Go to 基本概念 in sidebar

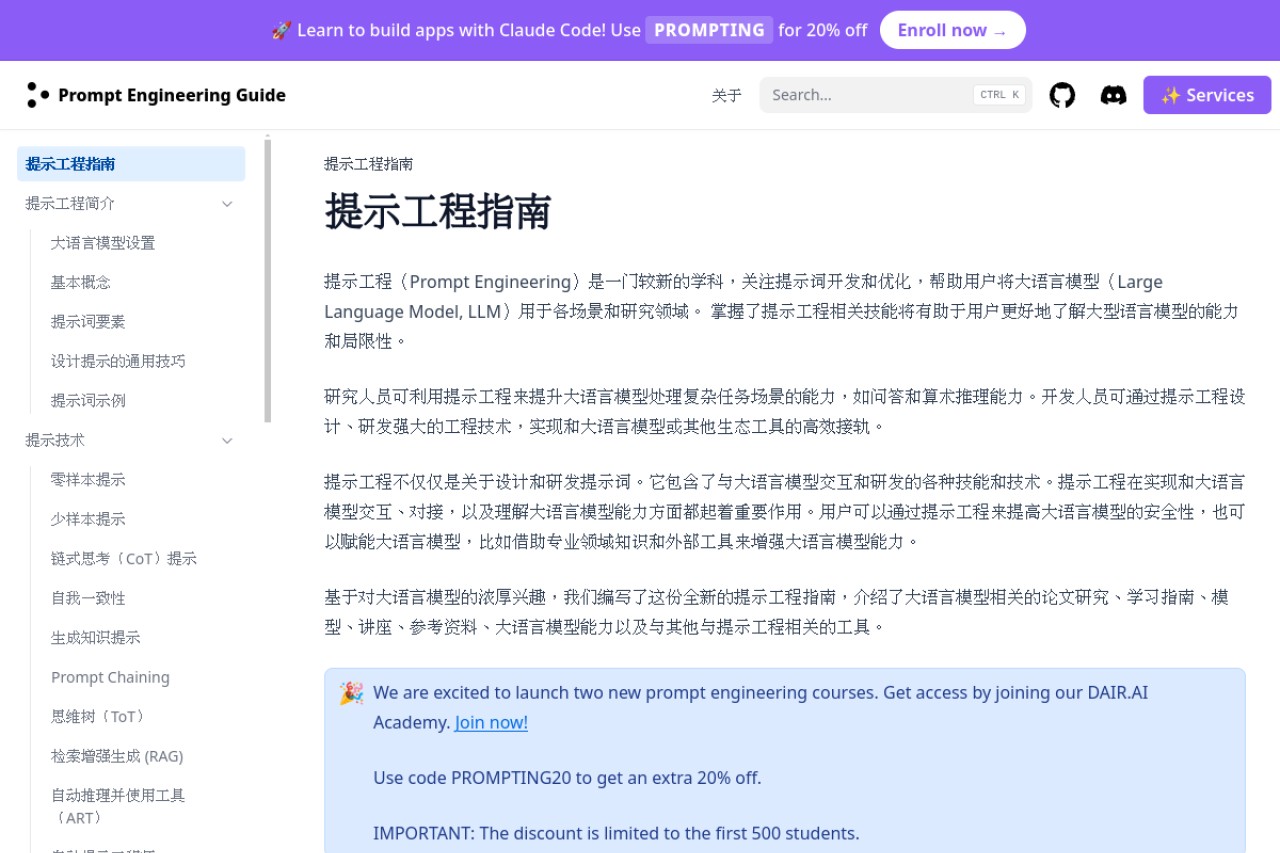(x=143, y=282)
